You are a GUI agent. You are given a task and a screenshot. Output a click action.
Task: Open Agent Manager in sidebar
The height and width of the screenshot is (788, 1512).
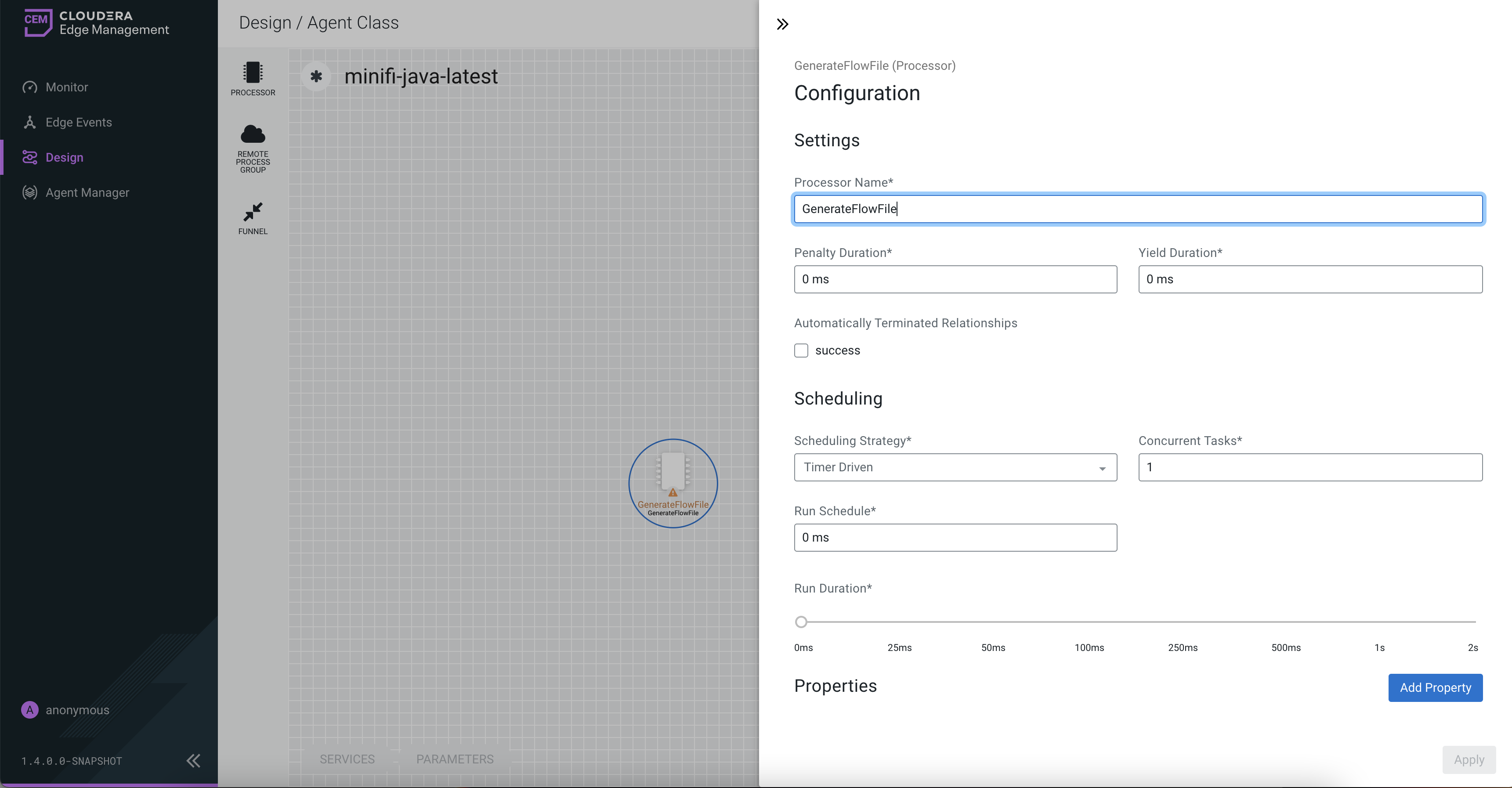[x=87, y=192]
